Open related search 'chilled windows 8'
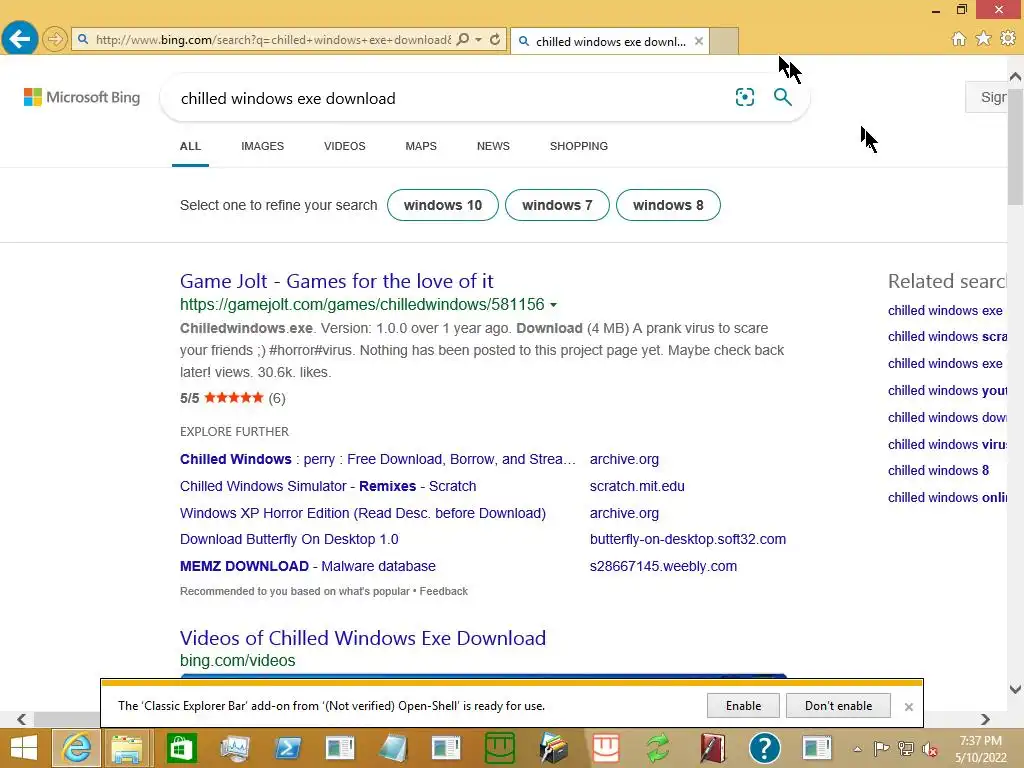Screen dimensions: 1024x768 (938, 470)
